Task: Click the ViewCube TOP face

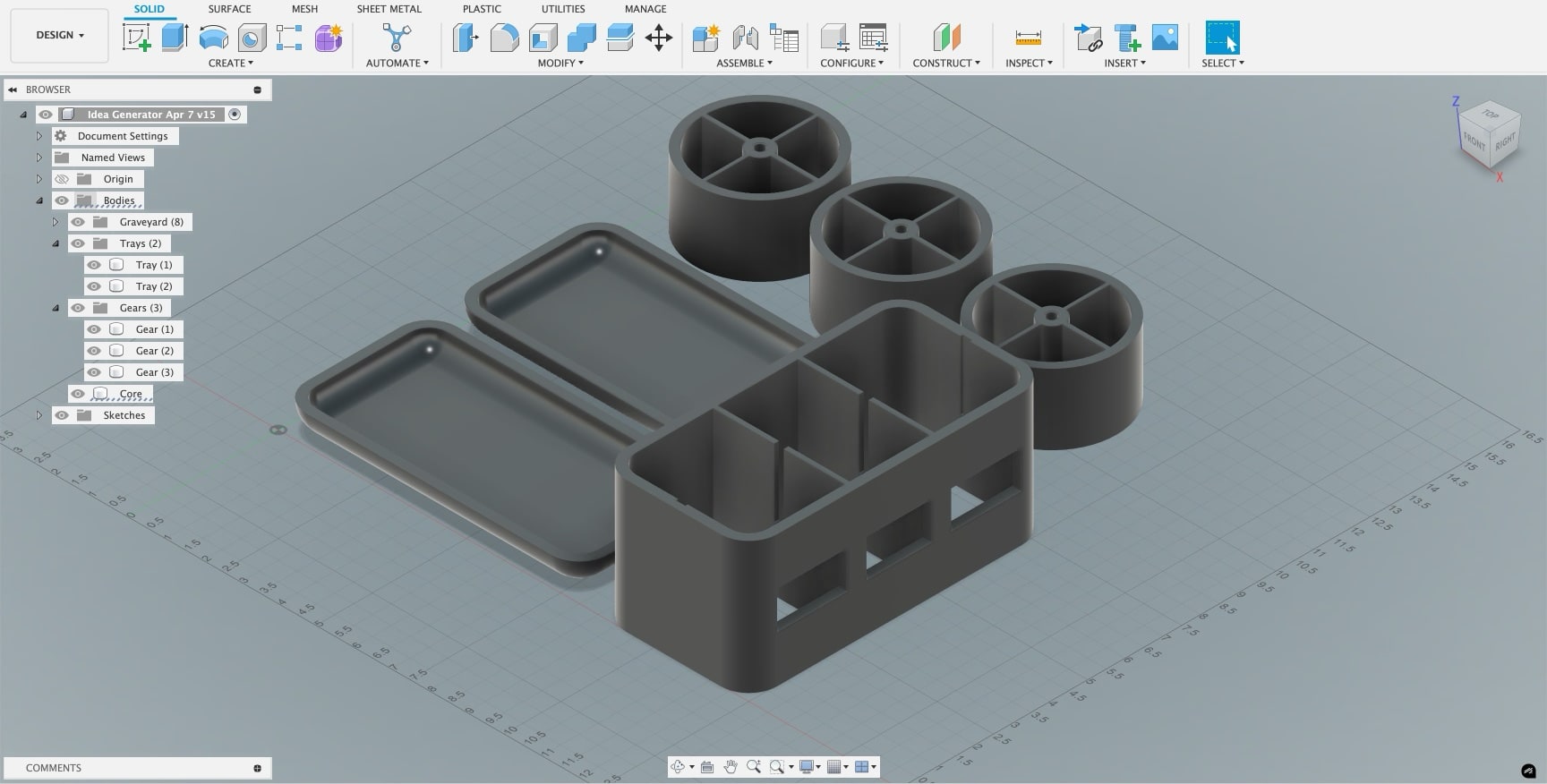Action: [1491, 115]
